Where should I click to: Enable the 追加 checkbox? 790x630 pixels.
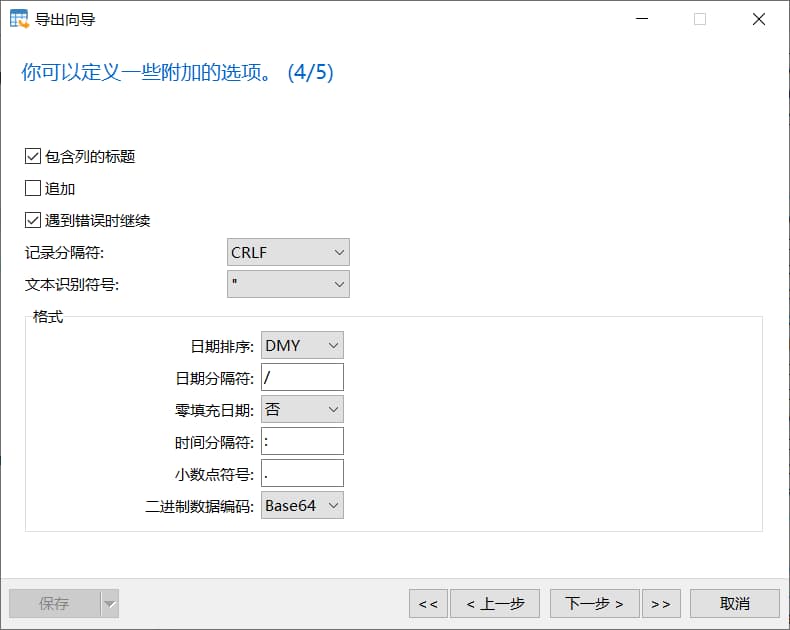click(33, 188)
